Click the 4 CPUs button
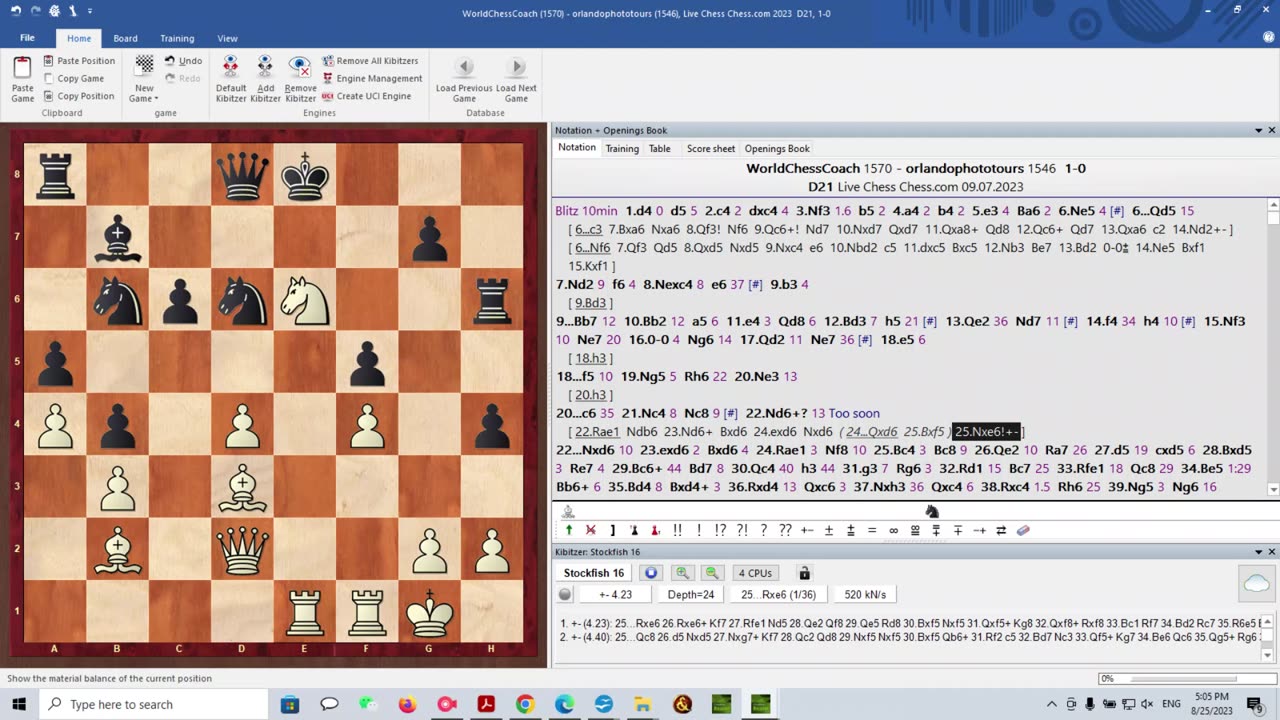This screenshot has width=1280, height=720. pyautogui.click(x=755, y=573)
